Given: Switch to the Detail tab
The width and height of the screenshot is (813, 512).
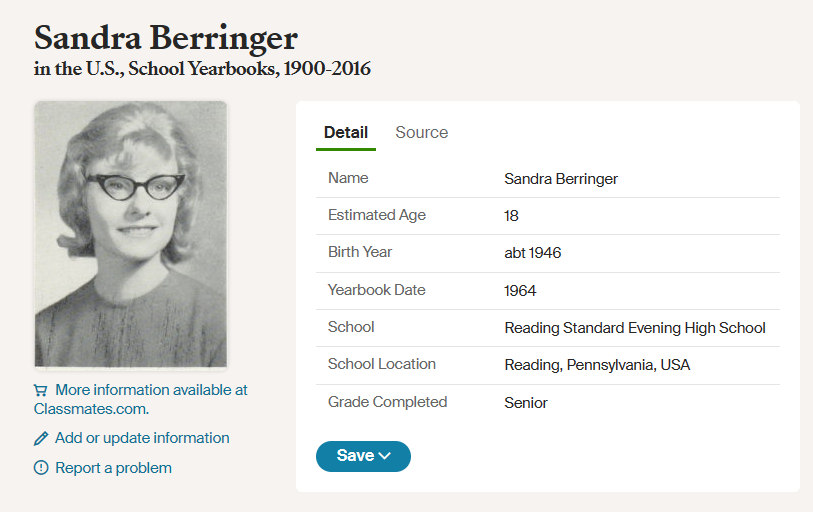Looking at the screenshot, I should [346, 132].
